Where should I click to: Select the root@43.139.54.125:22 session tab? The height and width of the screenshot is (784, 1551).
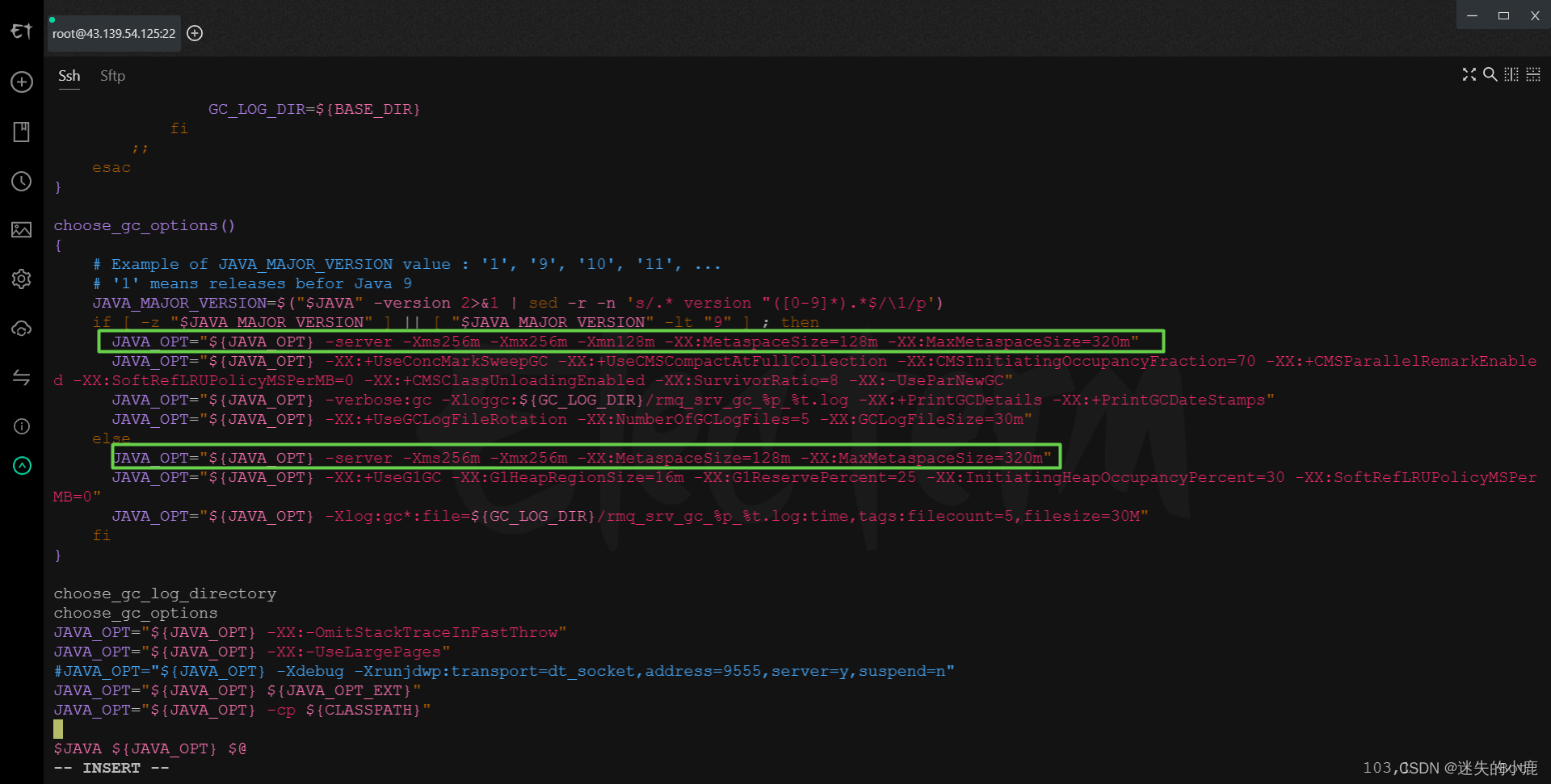[x=114, y=33]
